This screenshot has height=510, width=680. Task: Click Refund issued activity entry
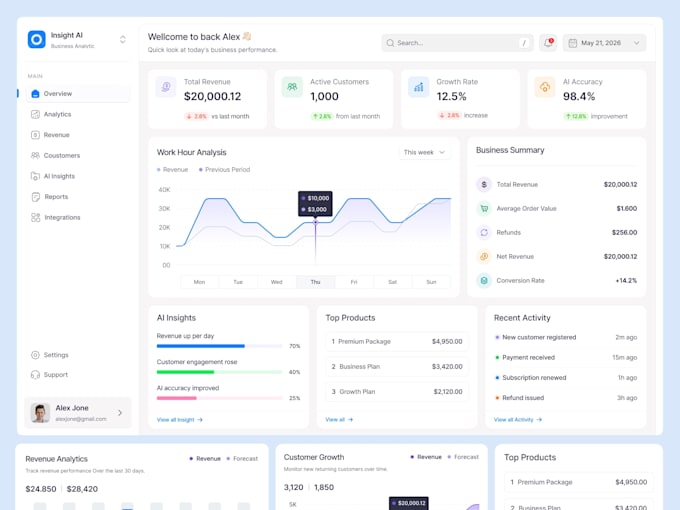coord(566,398)
